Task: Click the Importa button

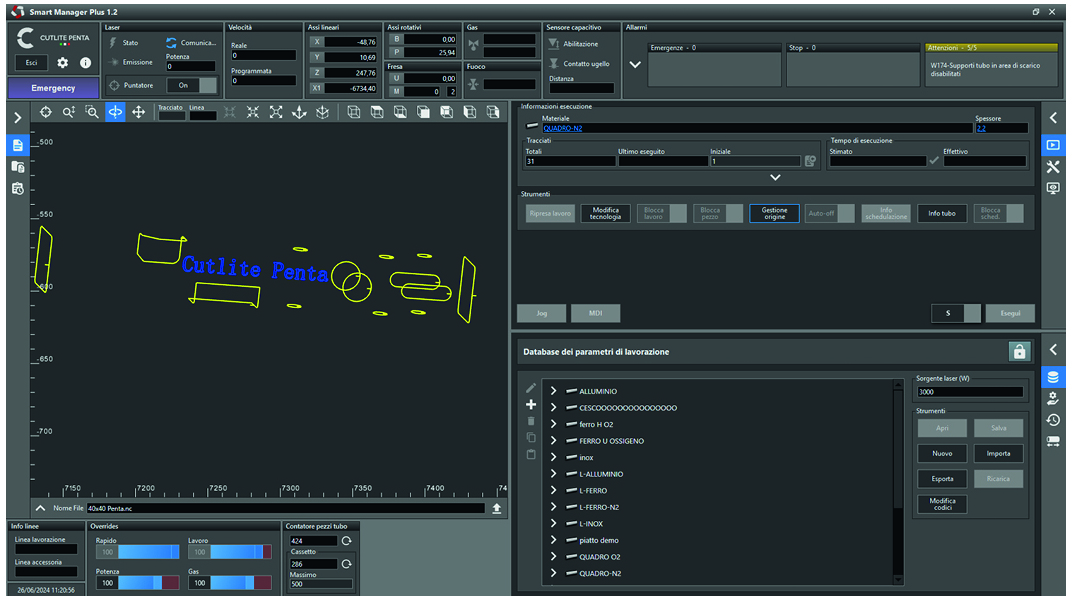Action: pos(998,453)
